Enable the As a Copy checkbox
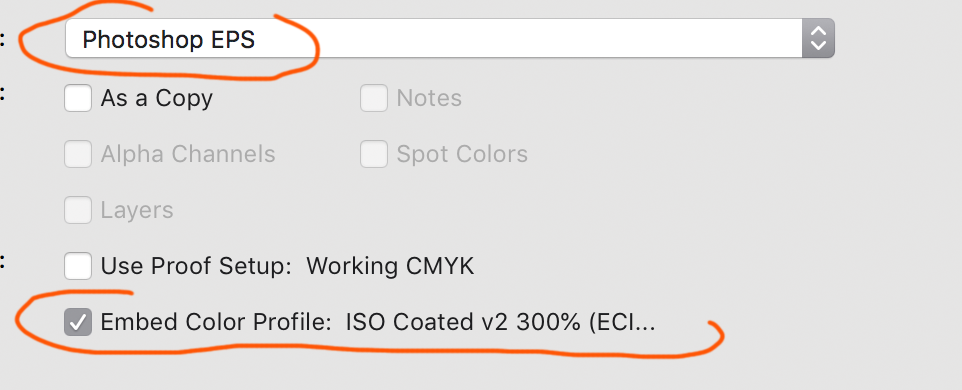This screenshot has width=962, height=390. pyautogui.click(x=78, y=98)
